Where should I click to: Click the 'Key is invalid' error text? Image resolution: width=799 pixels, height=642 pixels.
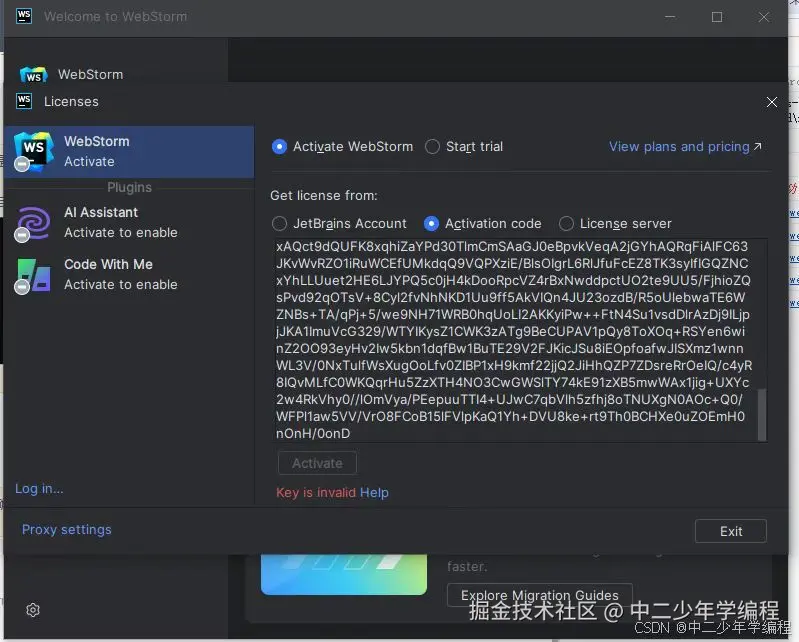[316, 493]
